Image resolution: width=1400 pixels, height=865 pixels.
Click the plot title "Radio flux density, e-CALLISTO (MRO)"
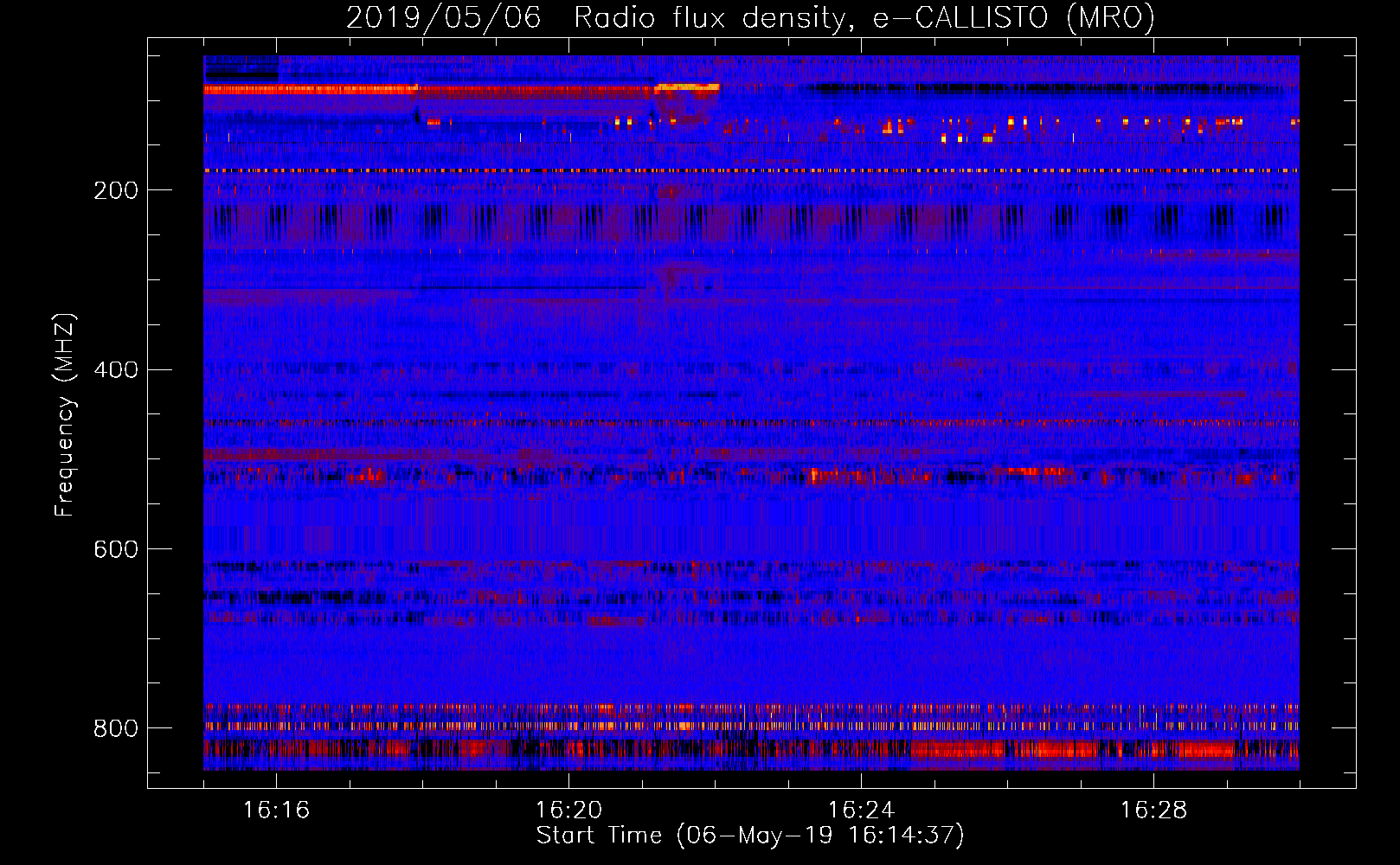[864, 17]
